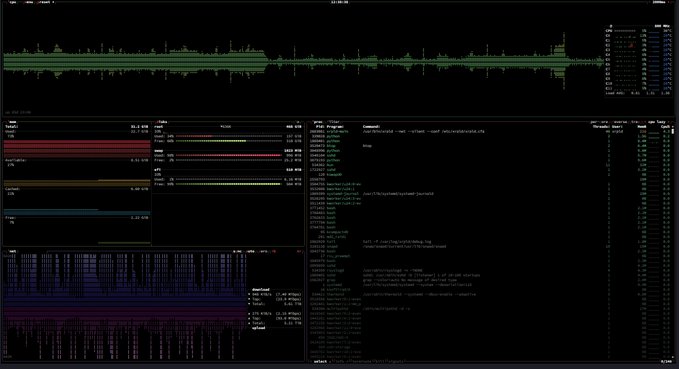Toggle auto scaling in net box
The height and width of the screenshot is (369, 679).
(x=251, y=251)
